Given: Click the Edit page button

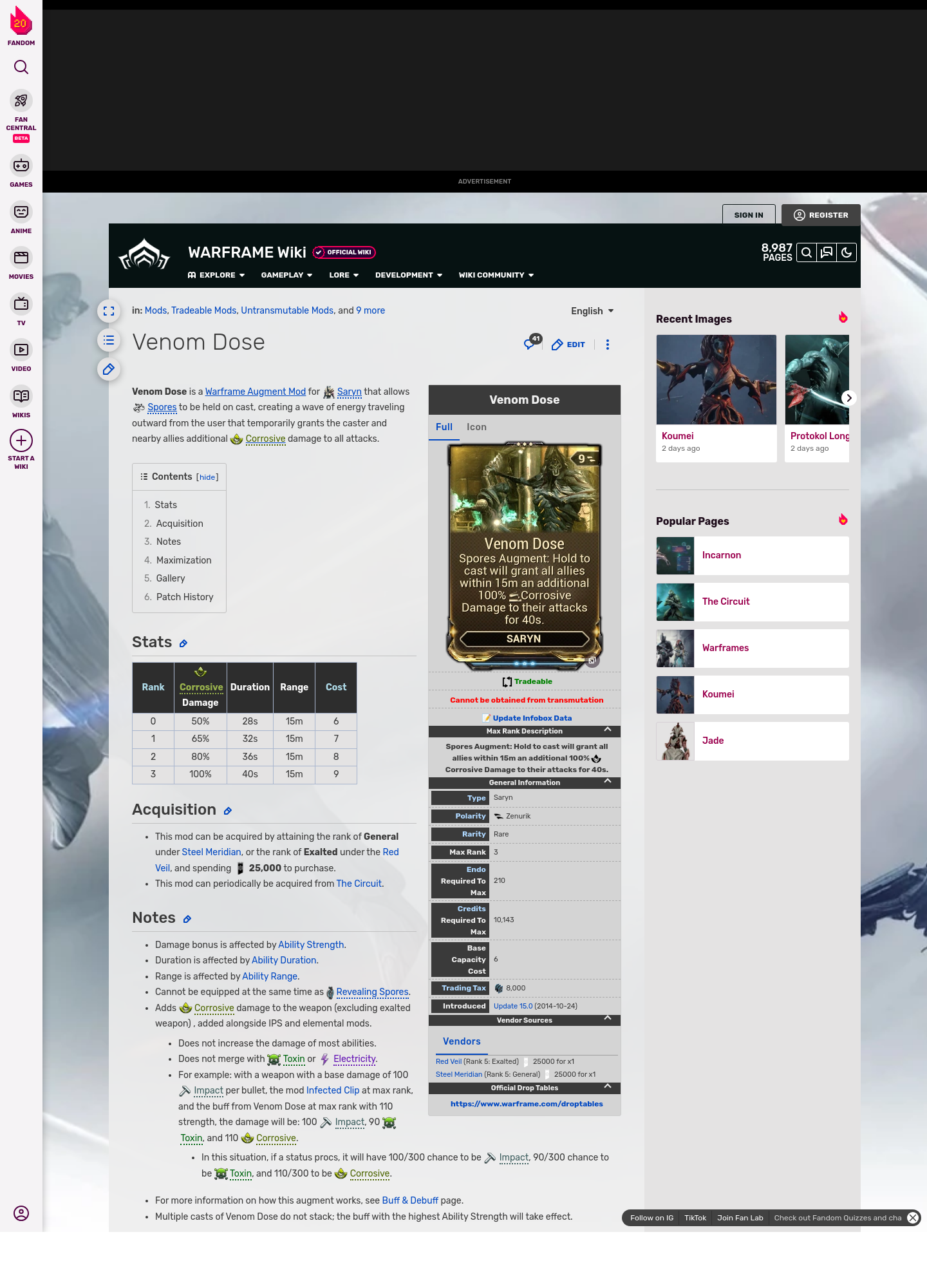Looking at the screenshot, I should 568,345.
